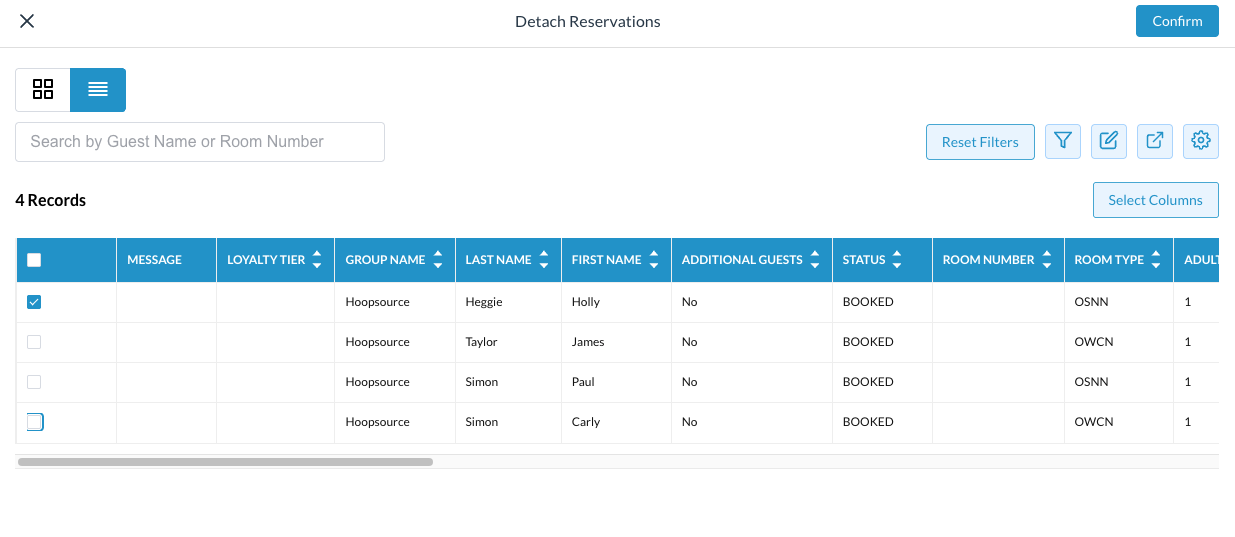Image resolution: width=1235 pixels, height=537 pixels.
Task: Click the edit pencil icon
Action: coord(1109,141)
